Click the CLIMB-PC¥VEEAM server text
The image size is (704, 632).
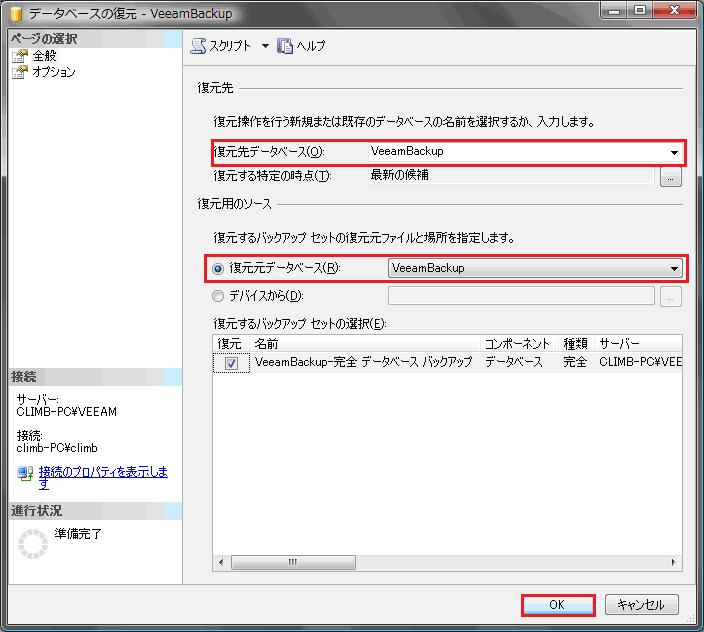tap(66, 412)
